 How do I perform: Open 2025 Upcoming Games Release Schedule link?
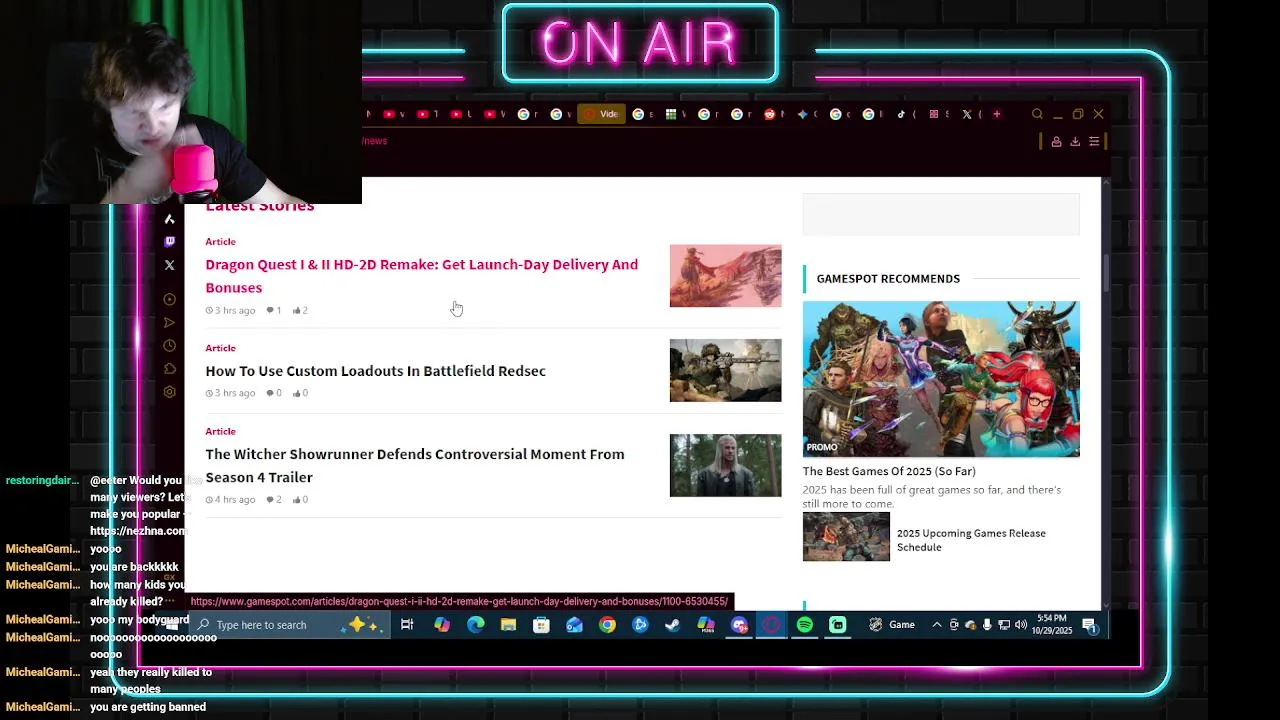(x=971, y=540)
